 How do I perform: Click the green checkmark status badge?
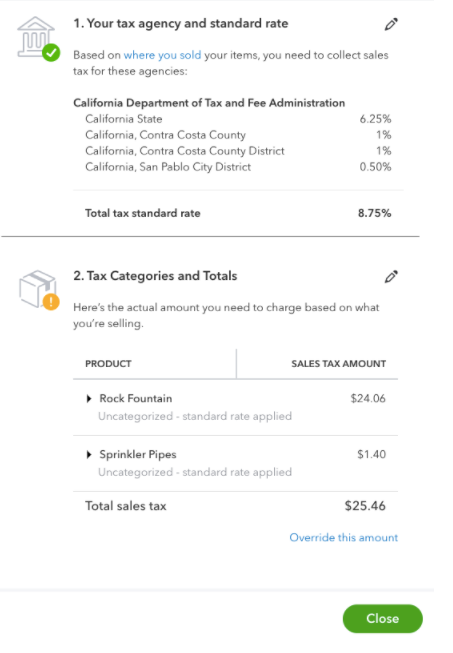[x=51, y=53]
